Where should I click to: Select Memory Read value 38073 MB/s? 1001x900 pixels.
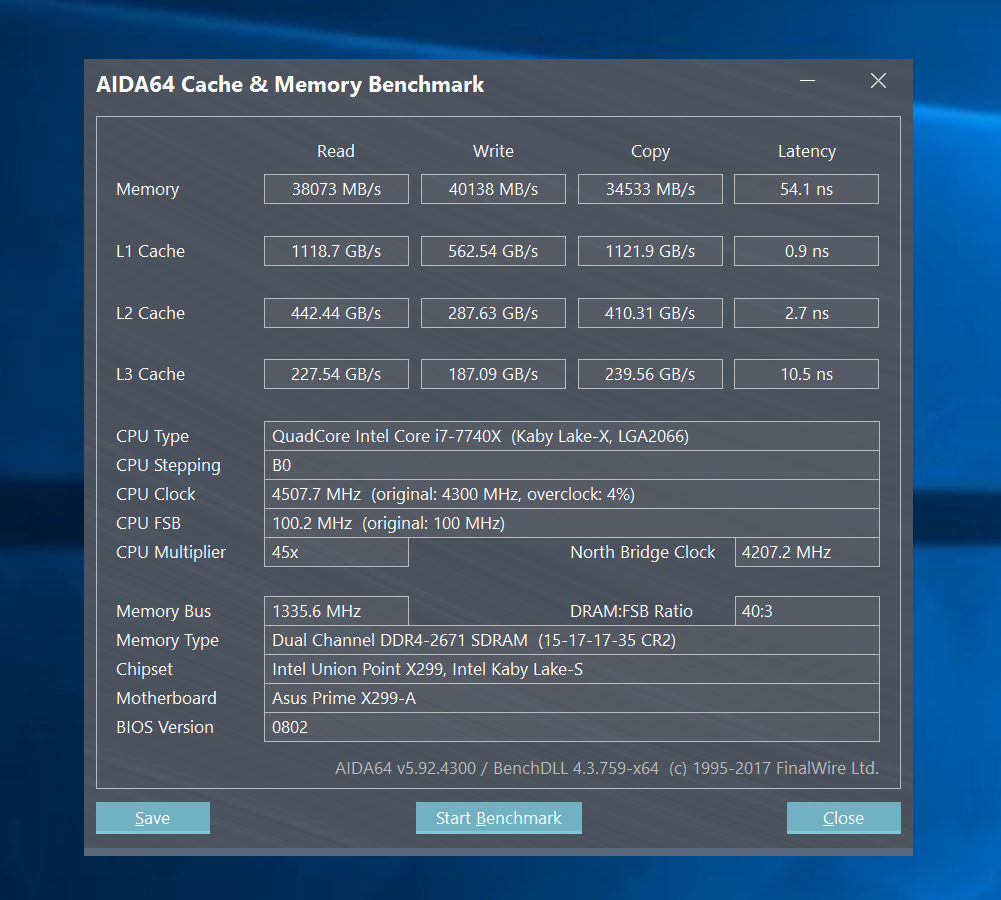click(336, 189)
